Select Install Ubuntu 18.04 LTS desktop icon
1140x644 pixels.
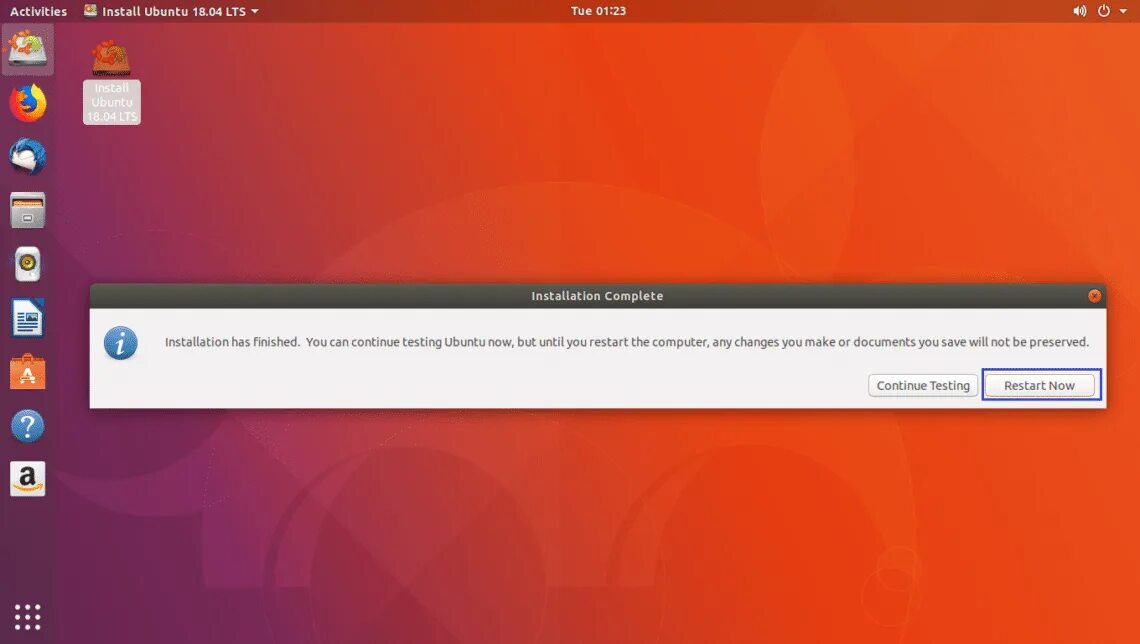pos(111,82)
